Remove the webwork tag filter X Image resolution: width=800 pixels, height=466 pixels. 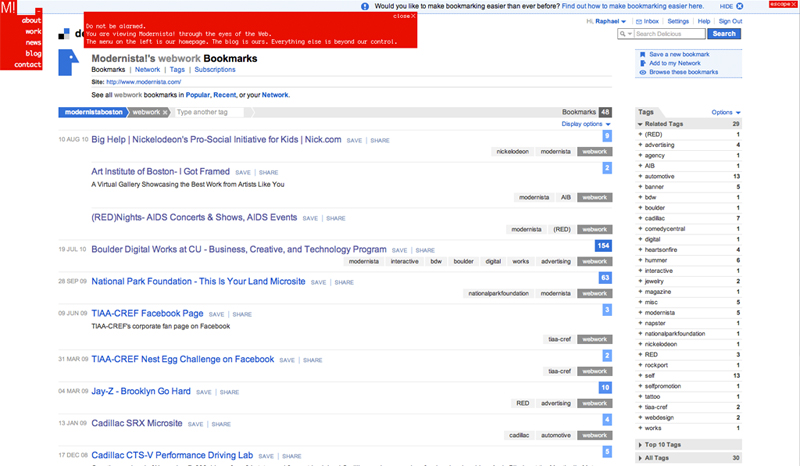point(165,112)
